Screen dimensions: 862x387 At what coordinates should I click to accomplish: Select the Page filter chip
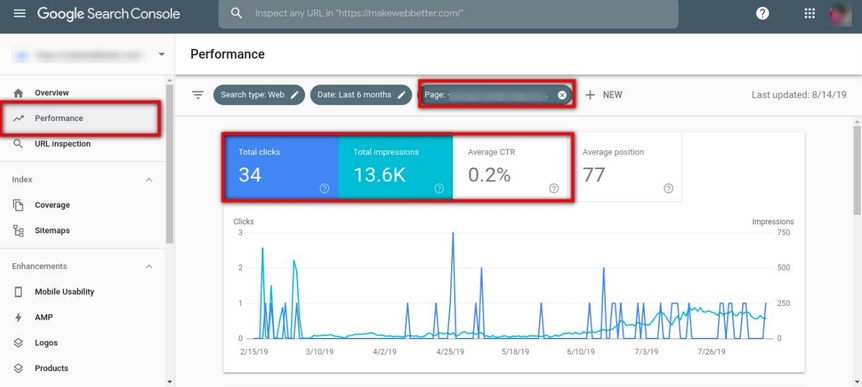click(x=496, y=95)
